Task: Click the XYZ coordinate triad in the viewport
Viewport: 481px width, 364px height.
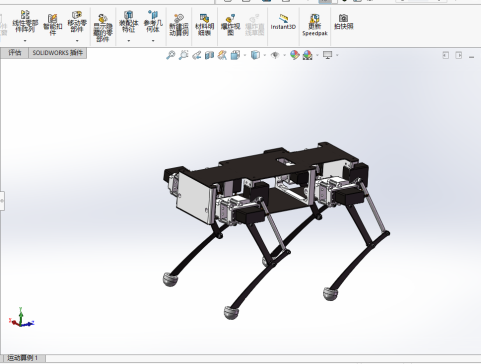Action: [21, 317]
